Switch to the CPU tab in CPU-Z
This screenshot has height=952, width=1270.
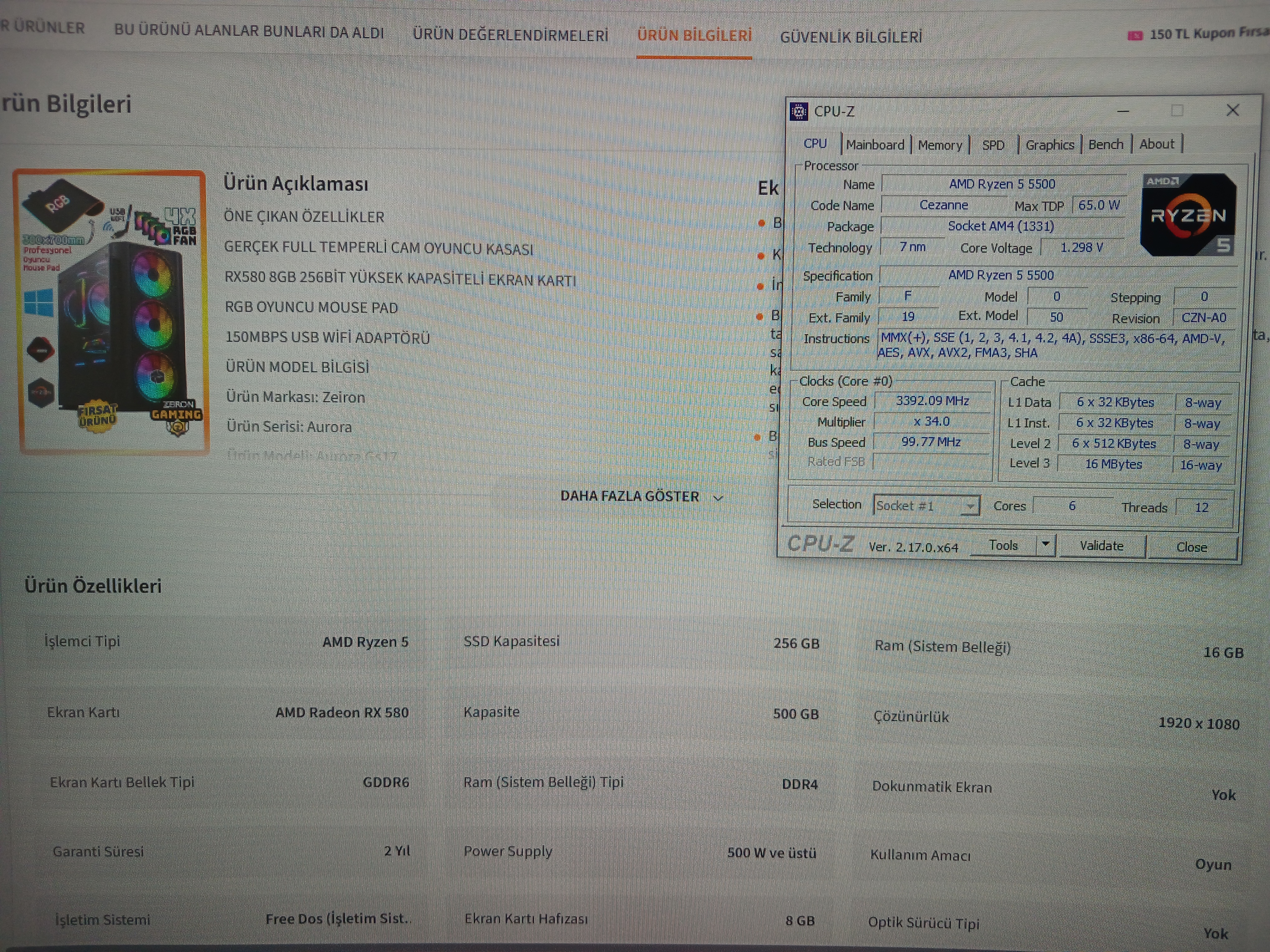[815, 143]
